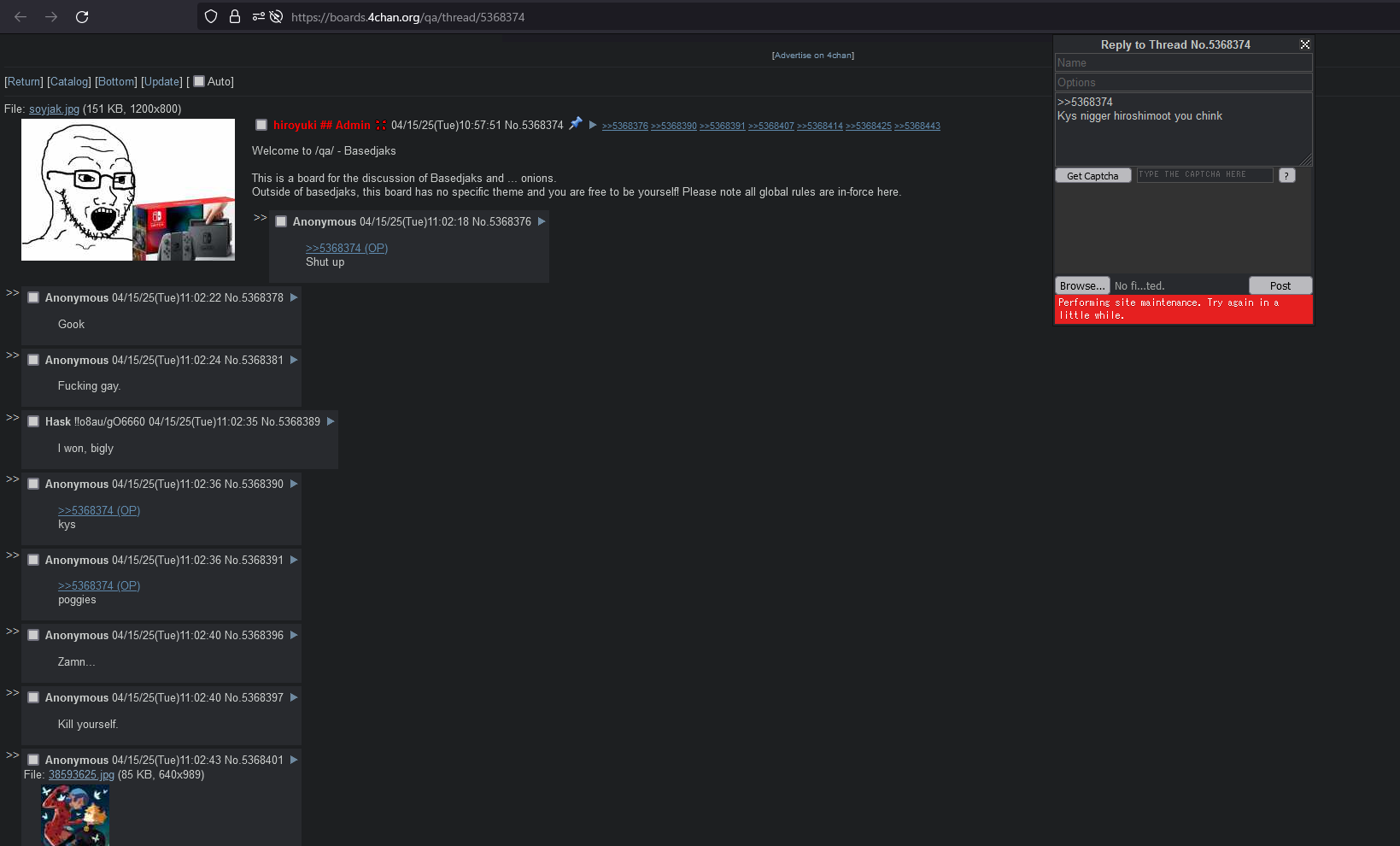The image size is (1400, 846).
Task: Click the captcha help question mark button
Action: (1286, 175)
